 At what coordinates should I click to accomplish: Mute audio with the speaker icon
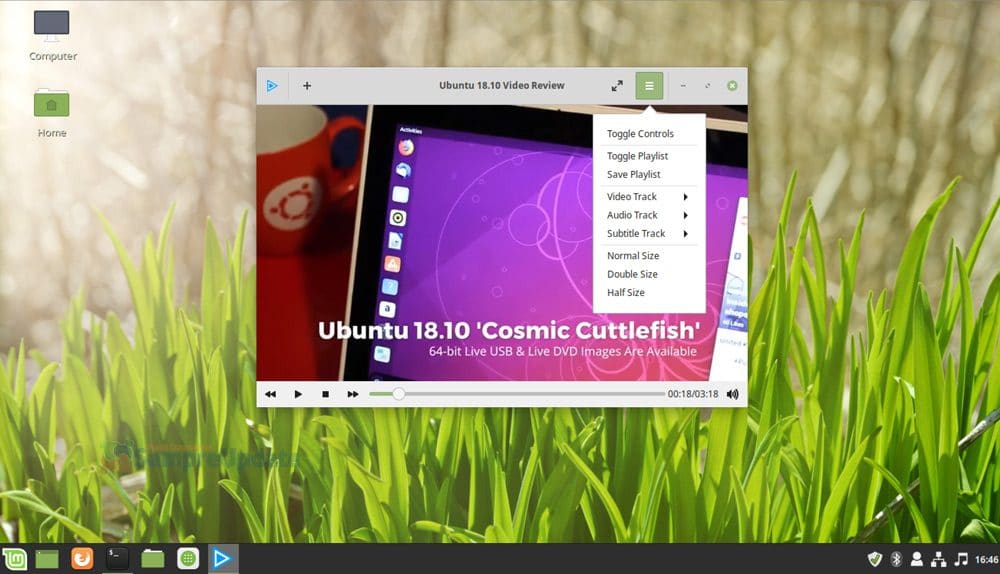(x=733, y=394)
